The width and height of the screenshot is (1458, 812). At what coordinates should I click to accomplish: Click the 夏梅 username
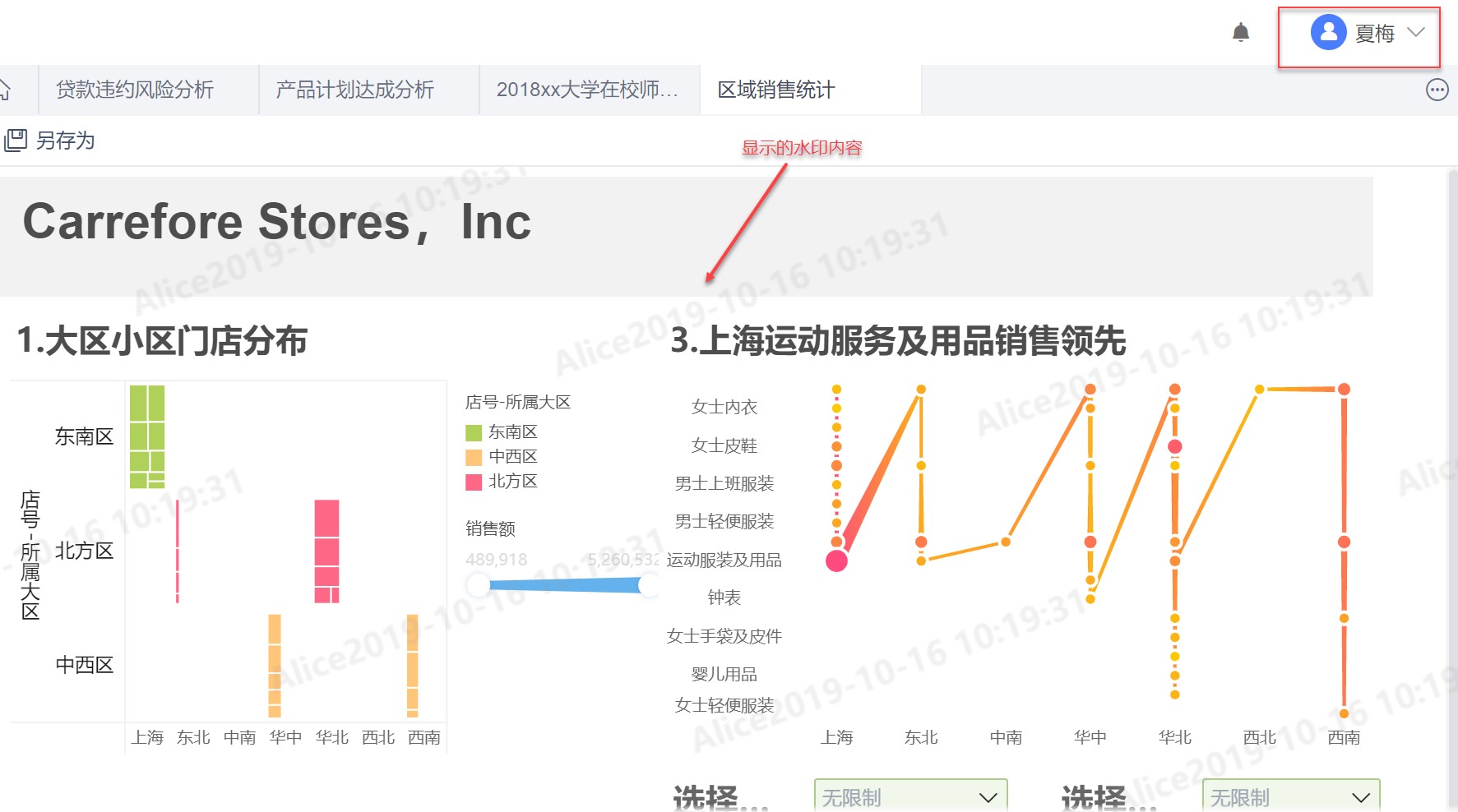pyautogui.click(x=1375, y=34)
